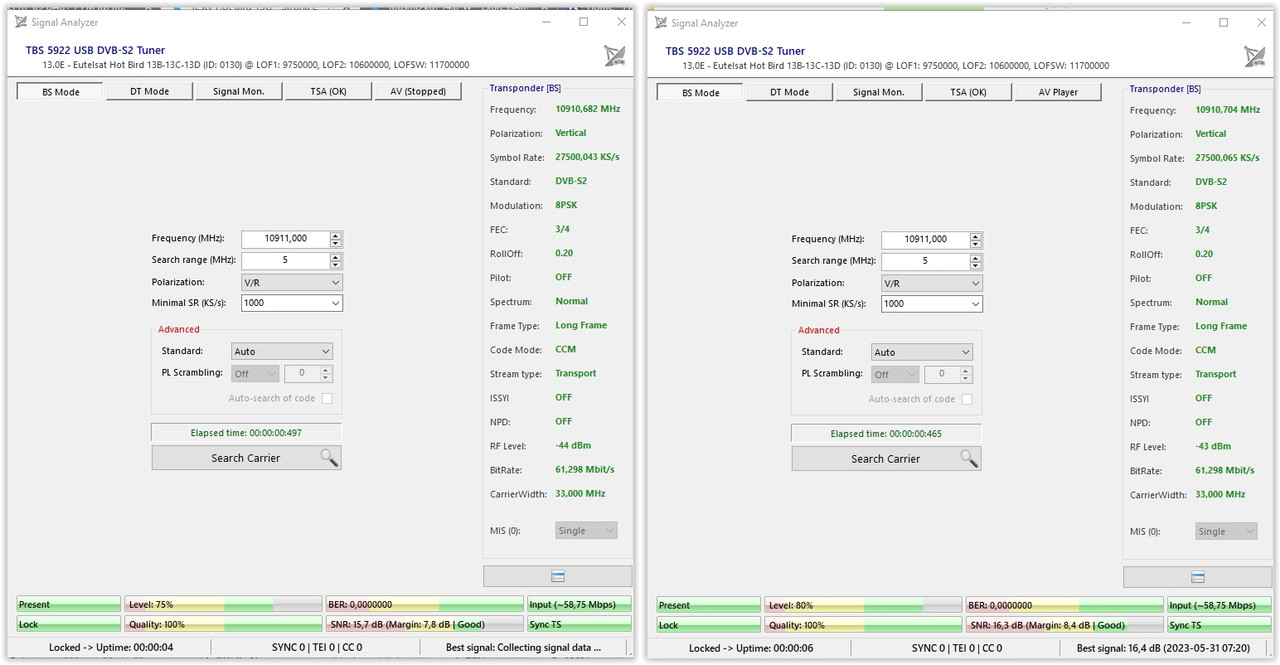This screenshot has width=1280, height=665.
Task: Click the Signal Analyzer title icon in left window
Action: pos(20,22)
